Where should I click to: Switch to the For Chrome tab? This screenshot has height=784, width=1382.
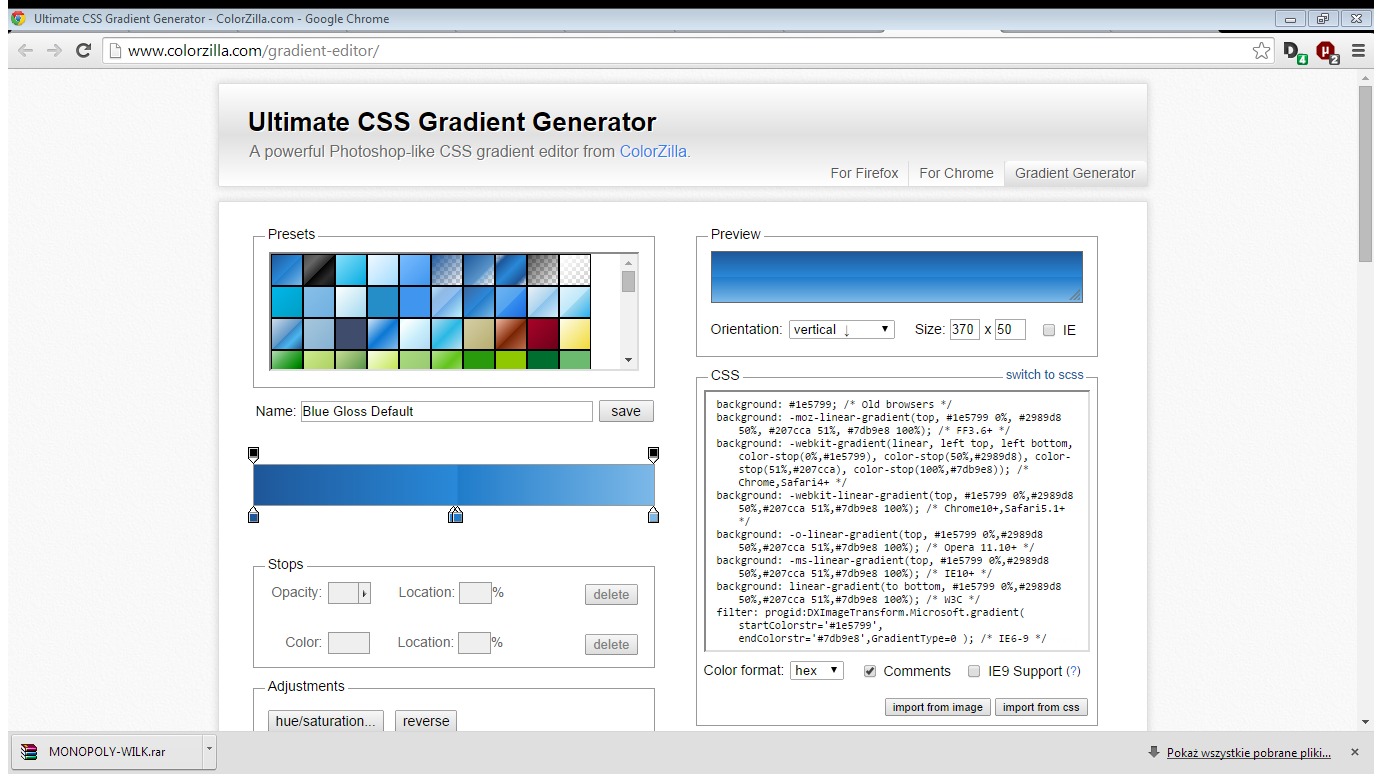(x=956, y=173)
